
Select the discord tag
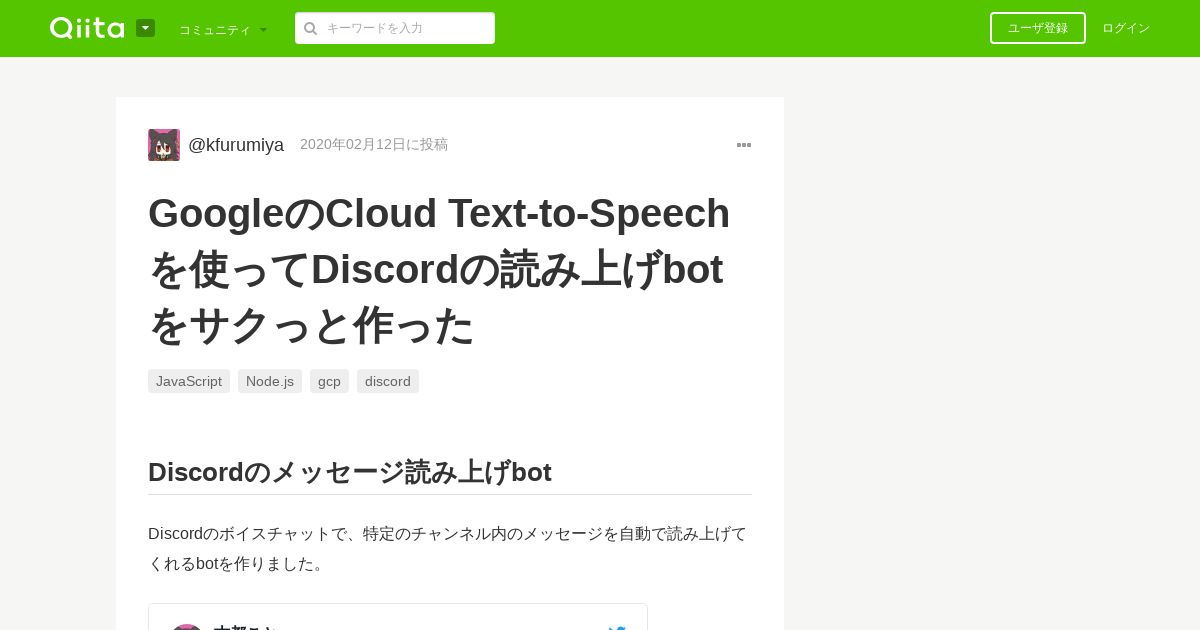[x=388, y=381]
